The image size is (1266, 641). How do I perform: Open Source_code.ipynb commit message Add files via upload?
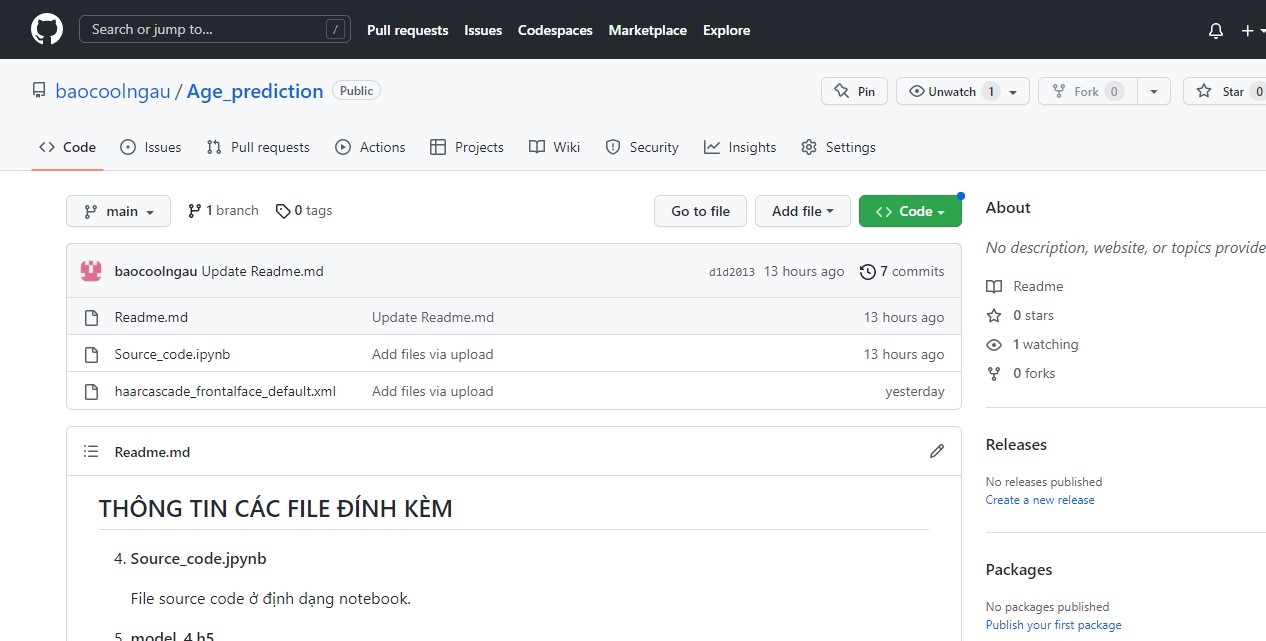tap(433, 354)
